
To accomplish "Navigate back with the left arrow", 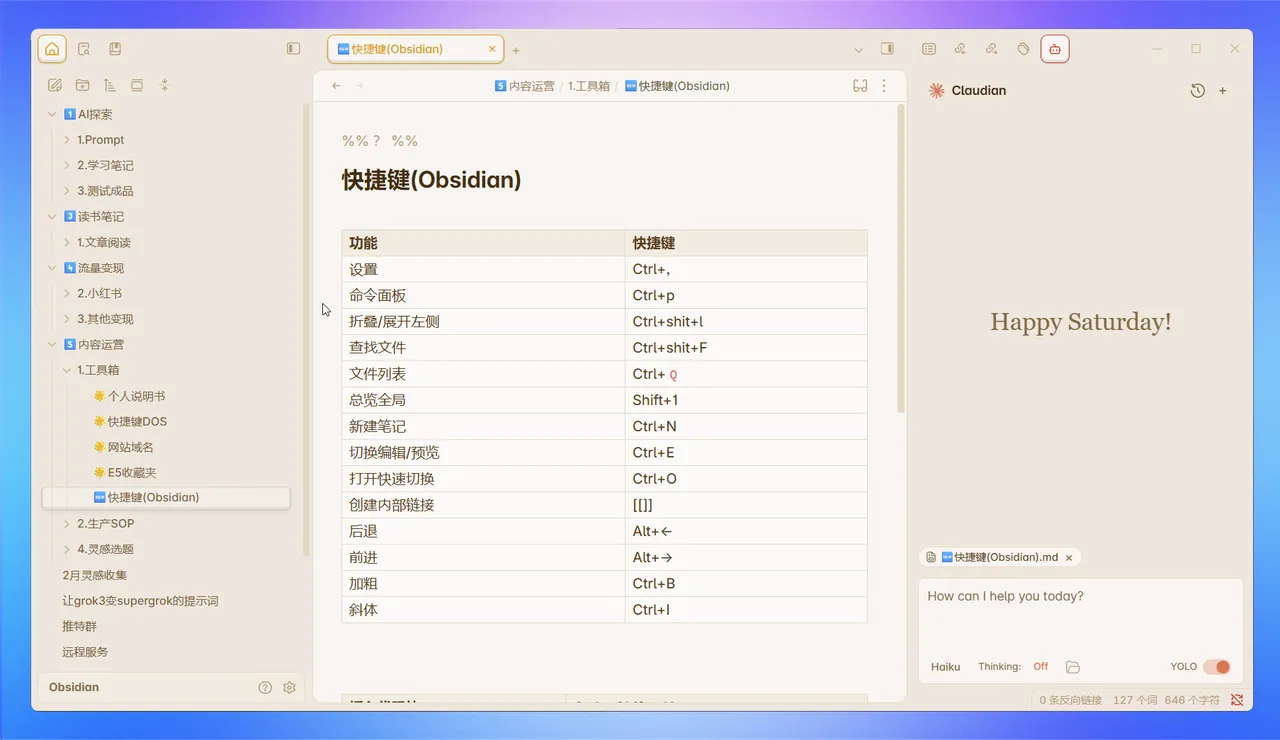I will [336, 86].
